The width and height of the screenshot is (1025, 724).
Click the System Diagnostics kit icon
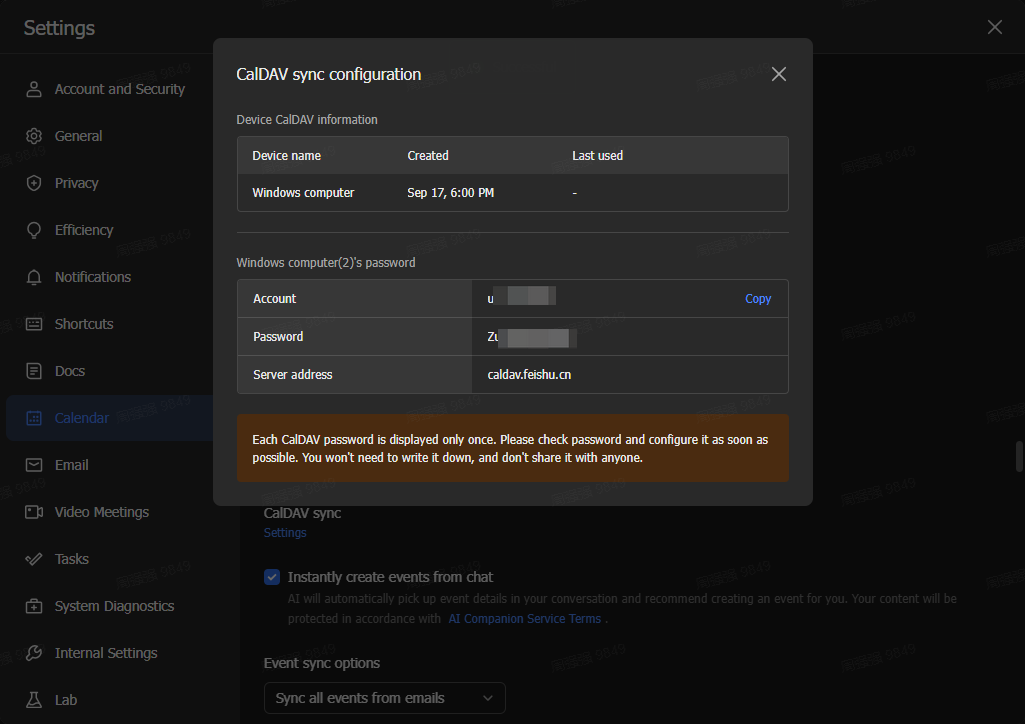pyautogui.click(x=34, y=606)
